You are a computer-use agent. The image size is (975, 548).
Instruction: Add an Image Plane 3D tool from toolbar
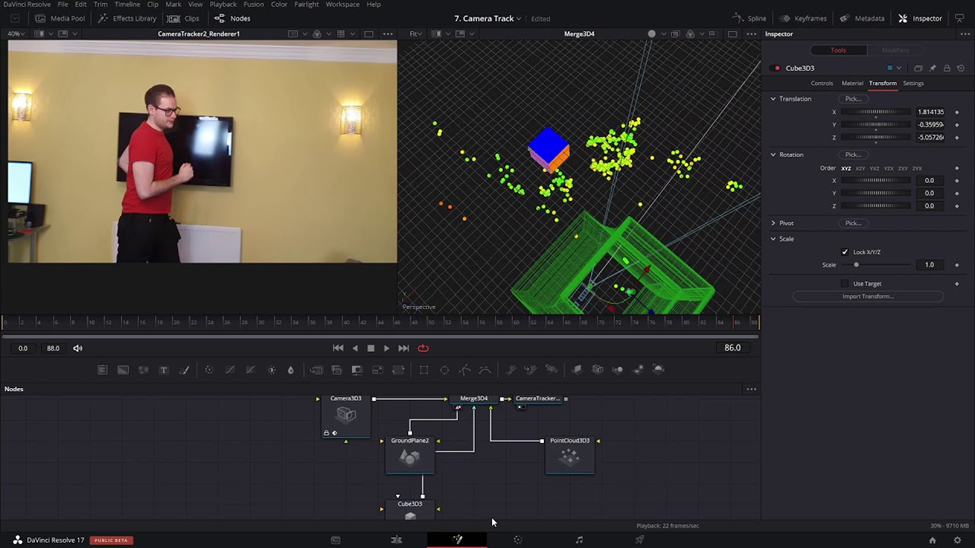tap(577, 370)
